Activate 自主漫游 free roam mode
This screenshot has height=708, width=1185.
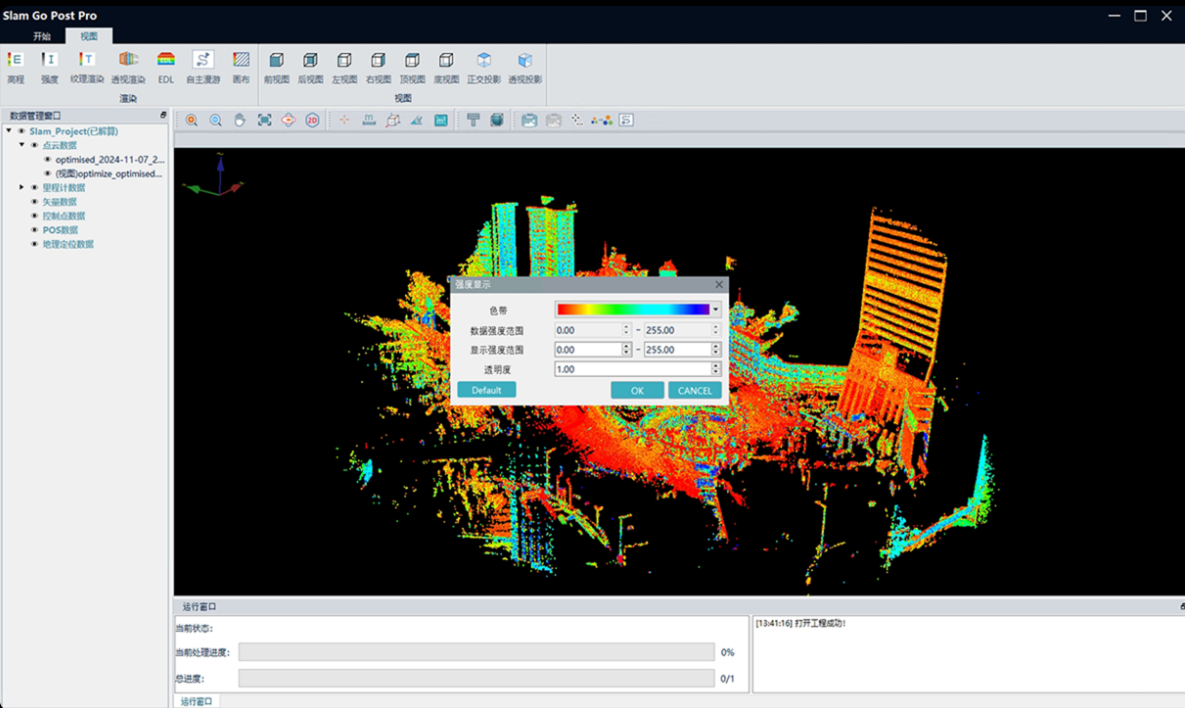(203, 62)
